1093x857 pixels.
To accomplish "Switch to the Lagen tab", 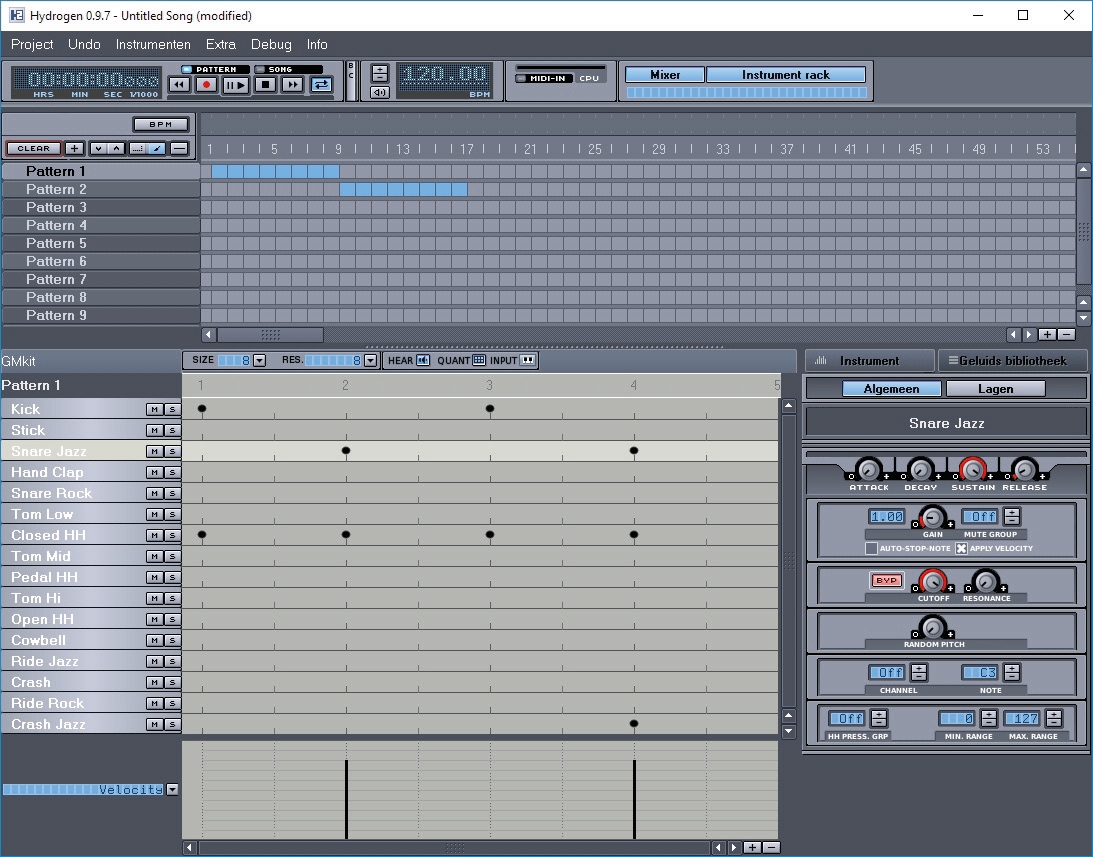I will (x=995, y=389).
